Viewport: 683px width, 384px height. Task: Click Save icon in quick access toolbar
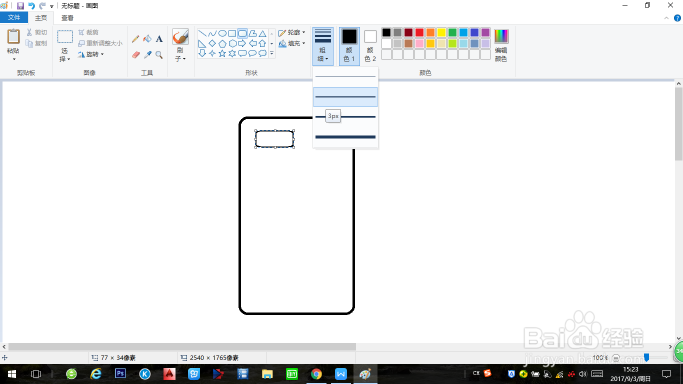pos(20,6)
